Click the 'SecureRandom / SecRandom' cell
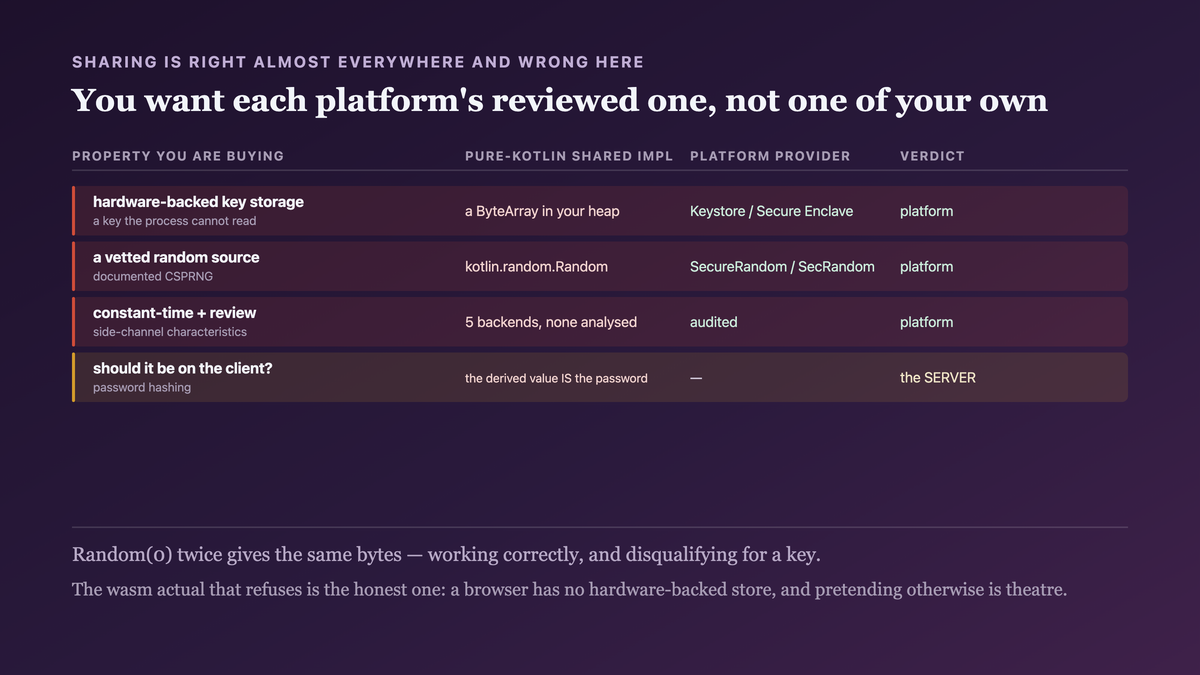Viewport: 1200px width, 675px height. (x=782, y=267)
